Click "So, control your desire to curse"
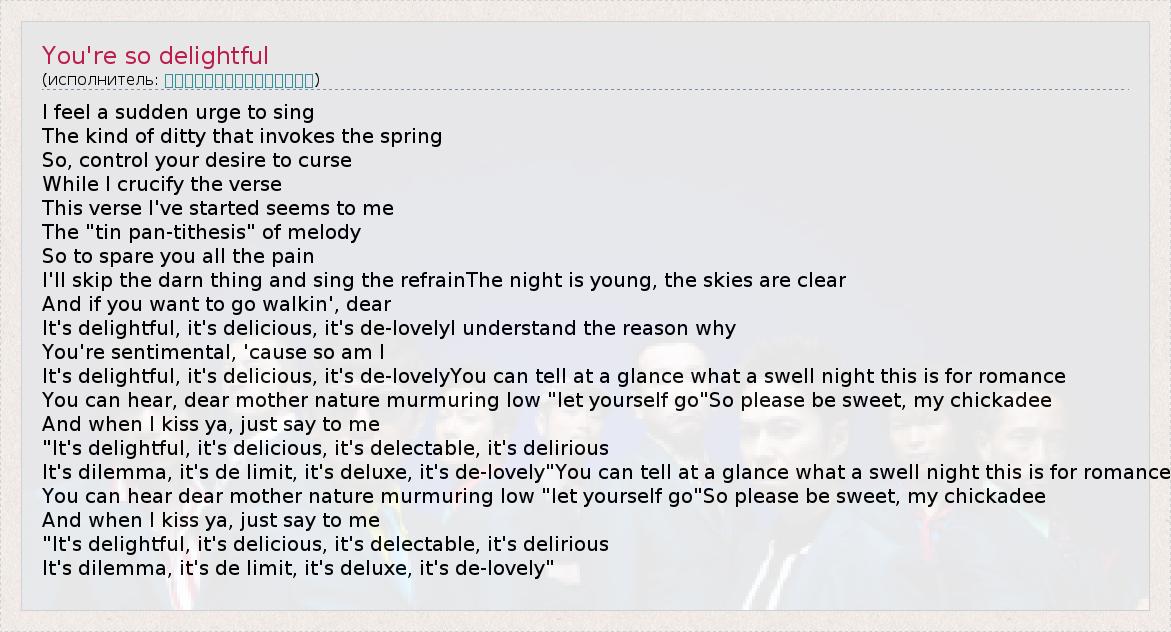Viewport: 1171px width, 632px height. (197, 160)
